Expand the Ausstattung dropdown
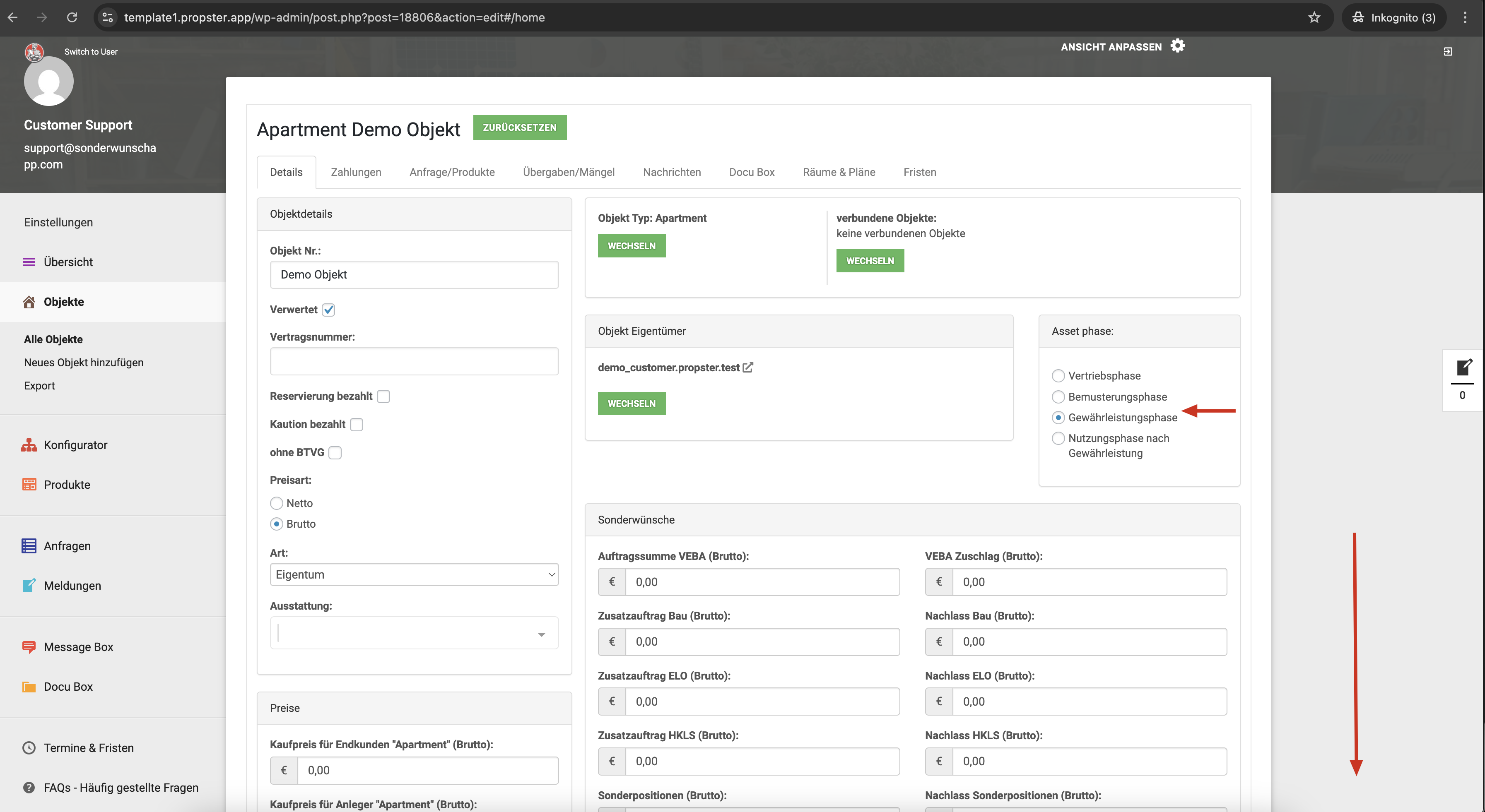This screenshot has height=812, width=1485. (414, 633)
